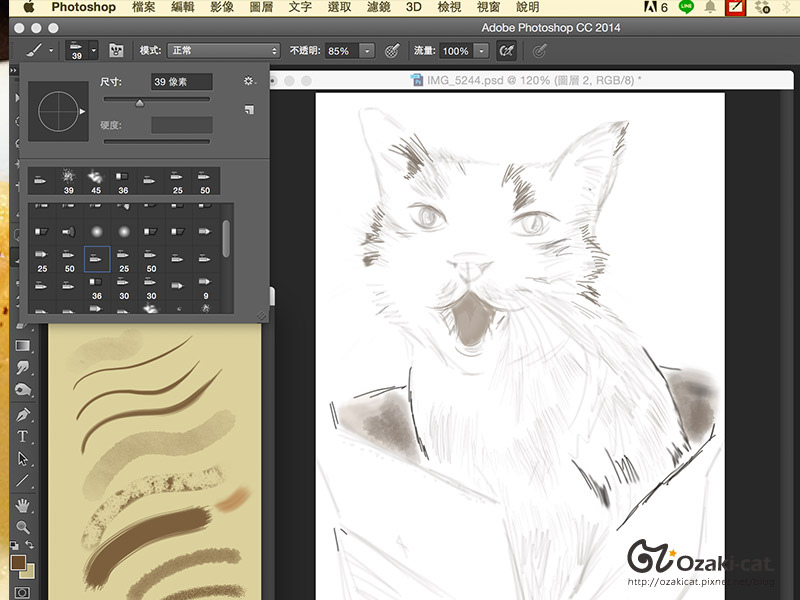Viewport: 800px width, 600px height.
Task: Choose the Path Selection arrow tool
Action: (x=22, y=459)
